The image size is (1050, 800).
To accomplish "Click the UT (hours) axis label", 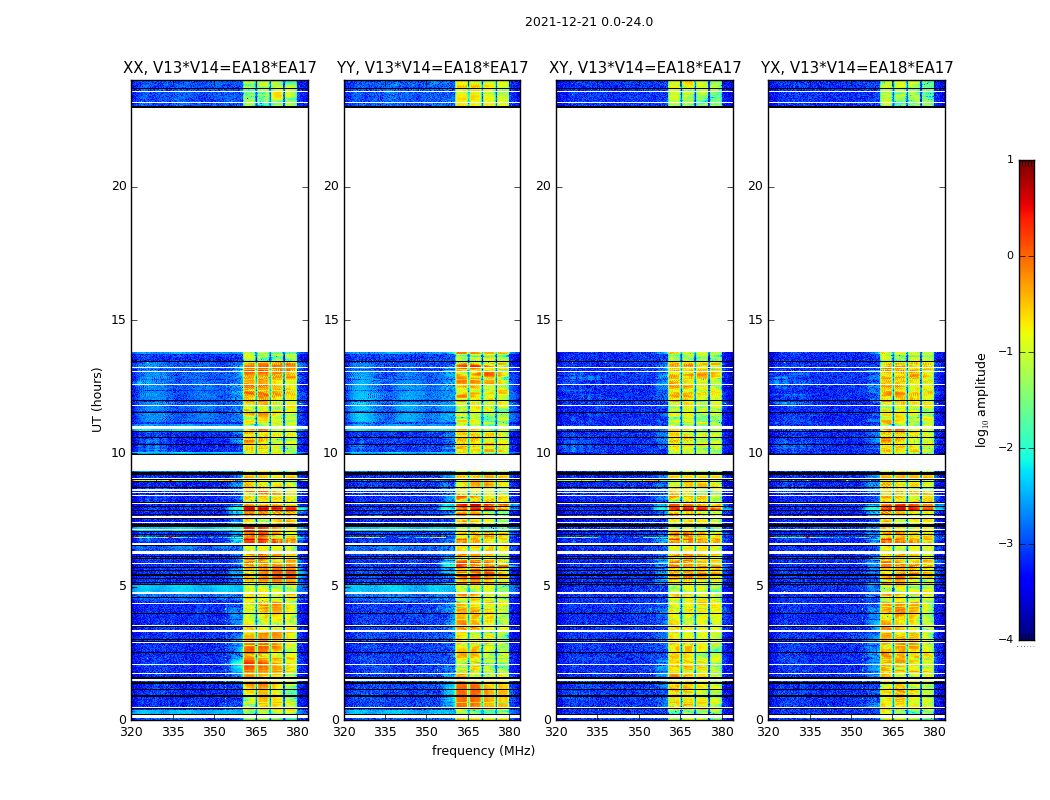I will coord(97,400).
